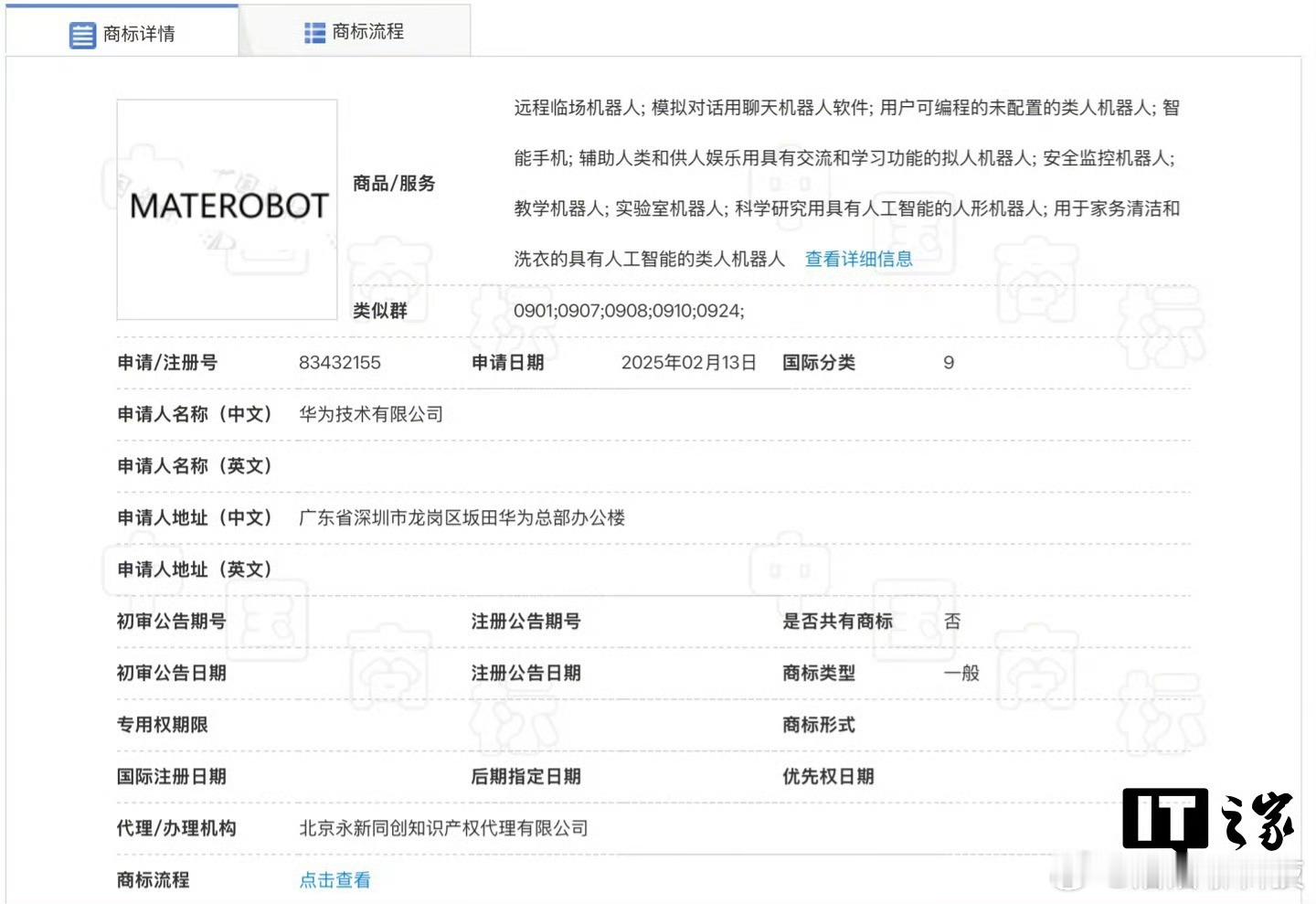
Task: Click the 申请人名称（英文） label
Action: tap(195, 466)
